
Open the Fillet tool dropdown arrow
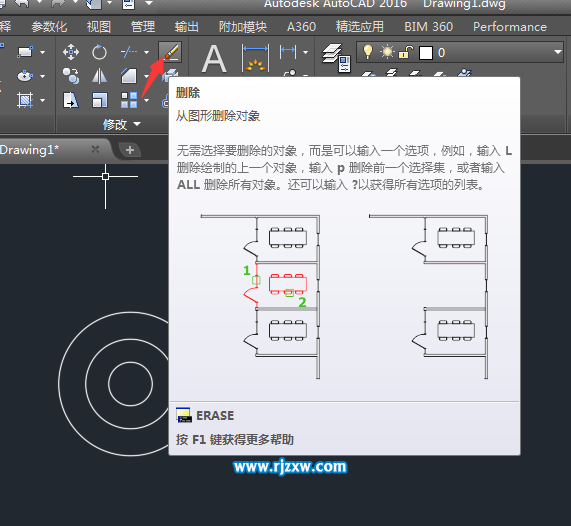146,76
